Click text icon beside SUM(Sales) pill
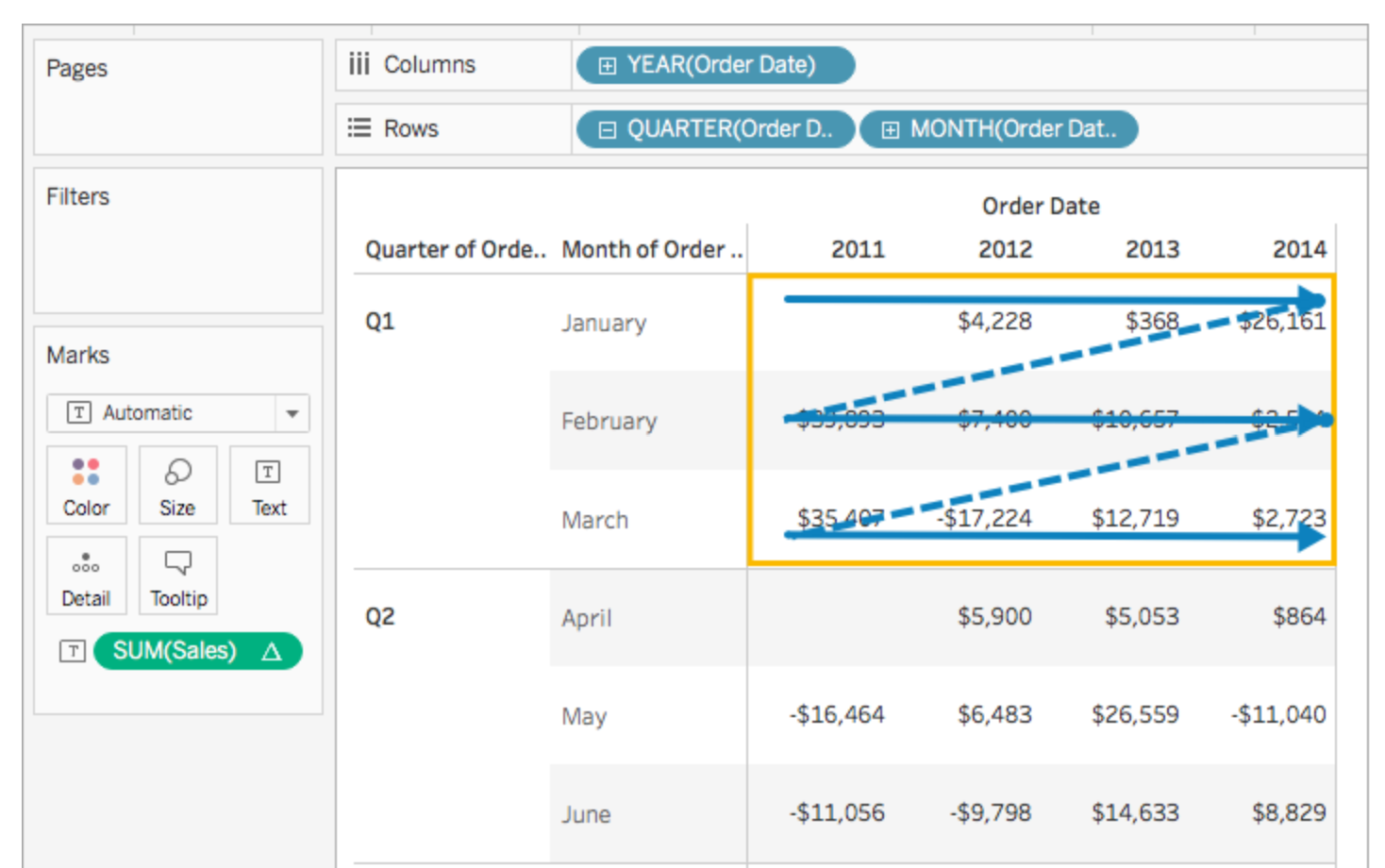The height and width of the screenshot is (868, 1385). click(73, 651)
